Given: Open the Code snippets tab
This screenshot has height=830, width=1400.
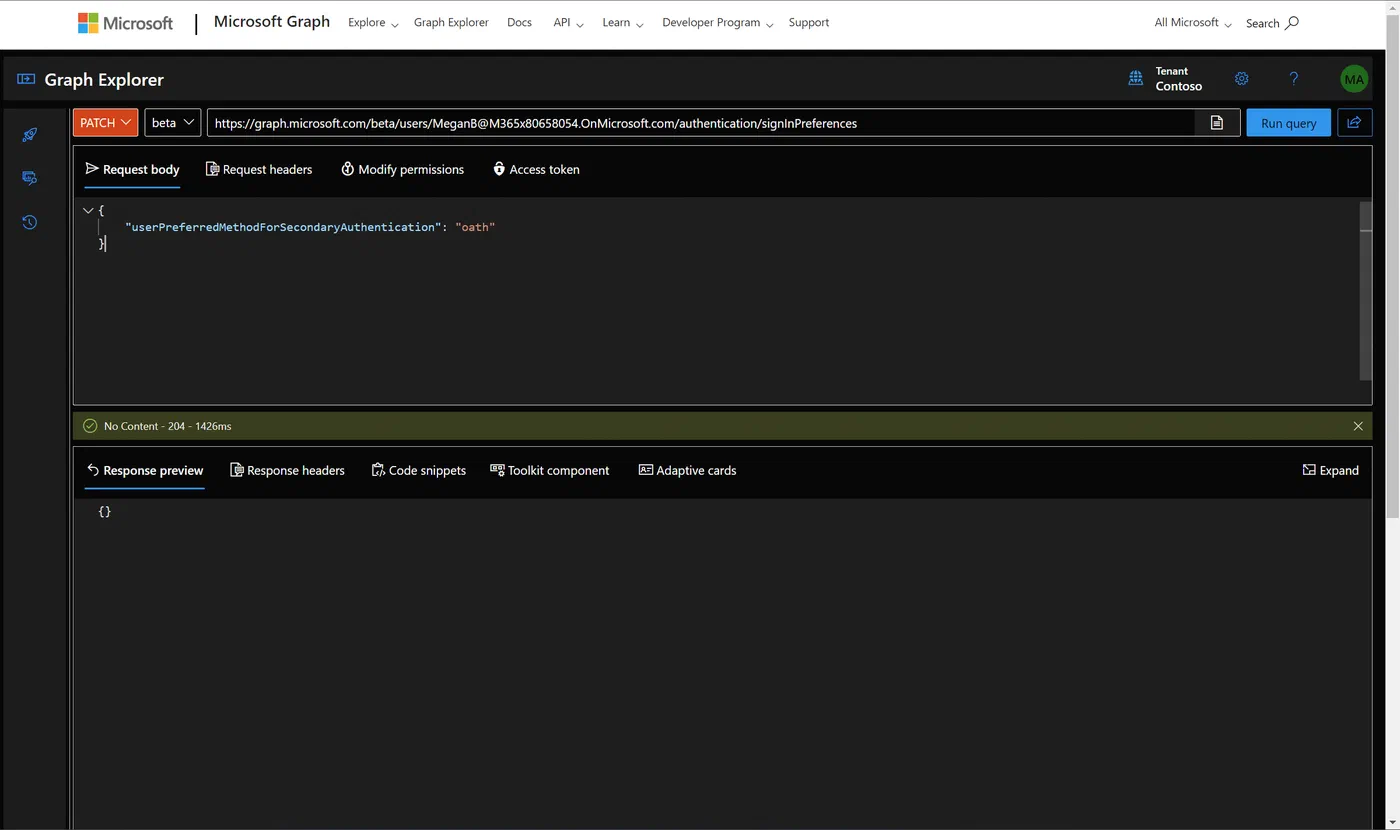Looking at the screenshot, I should coord(418,470).
